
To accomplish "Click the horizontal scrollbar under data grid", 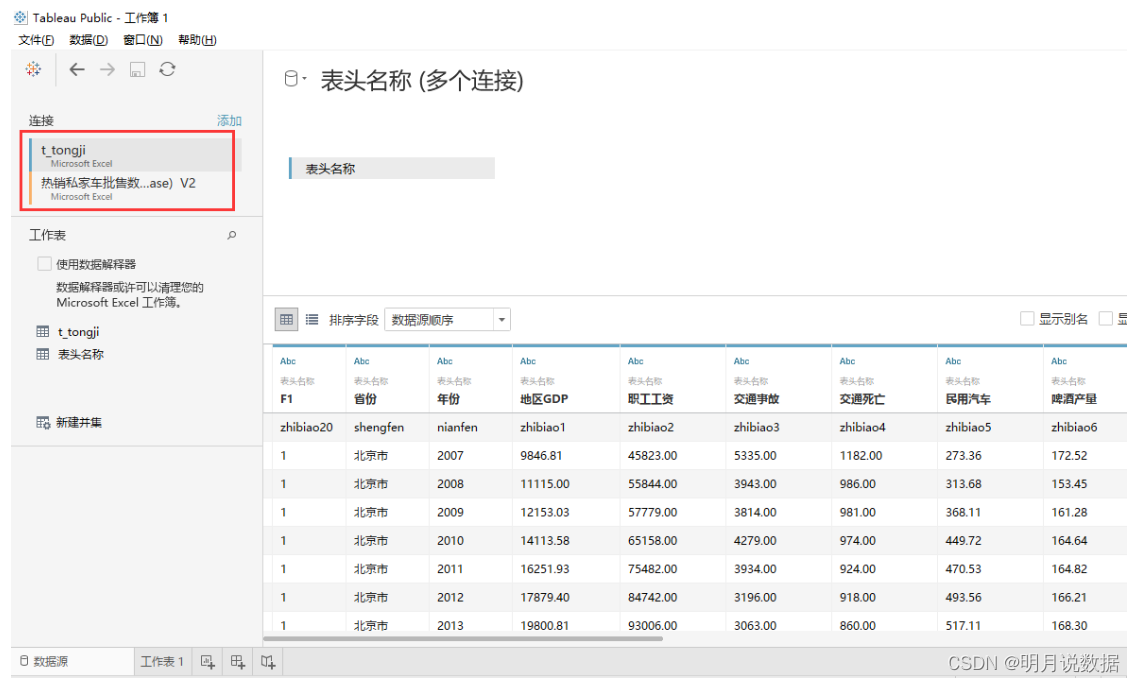I will click(463, 639).
